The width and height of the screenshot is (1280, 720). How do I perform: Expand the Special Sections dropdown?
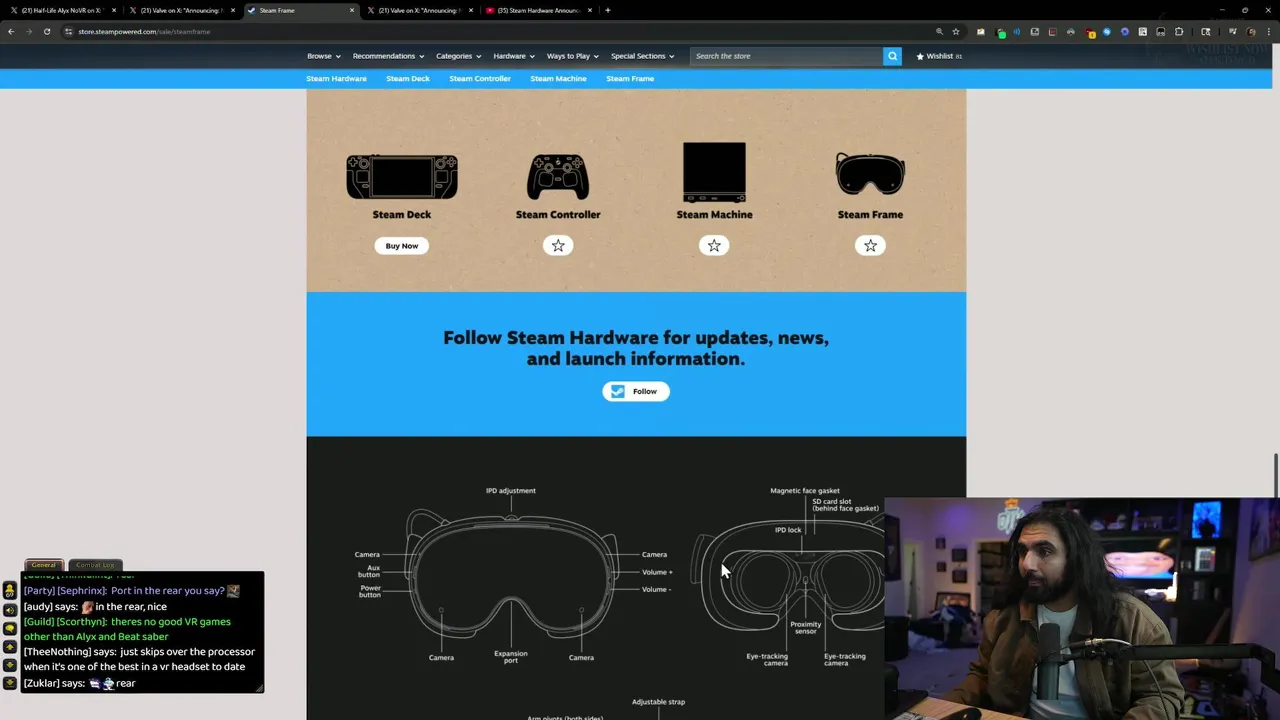click(x=642, y=56)
